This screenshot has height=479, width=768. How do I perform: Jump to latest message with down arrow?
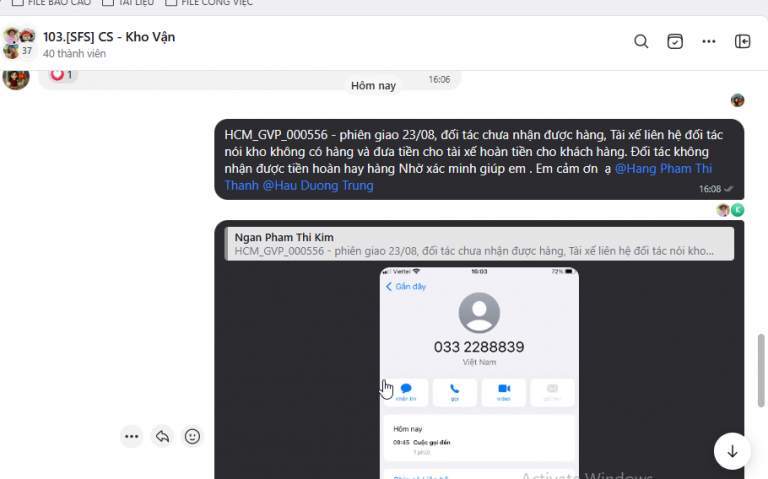(x=732, y=451)
